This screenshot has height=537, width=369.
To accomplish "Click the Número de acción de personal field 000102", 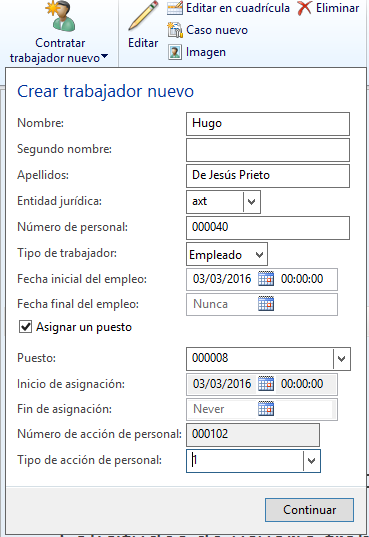I will click(253, 435).
